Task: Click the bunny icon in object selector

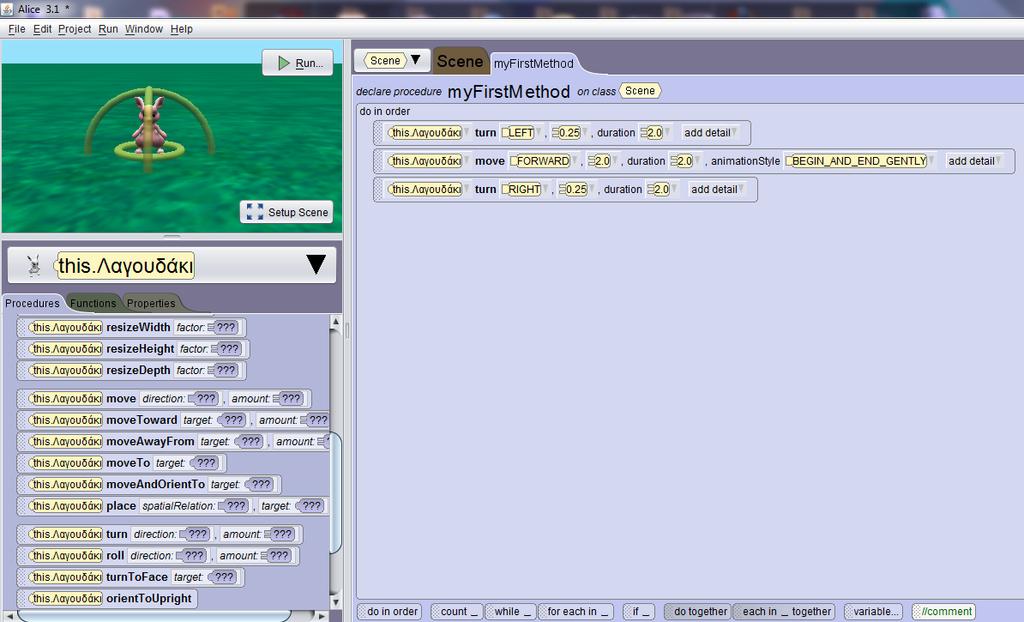Action: (34, 265)
